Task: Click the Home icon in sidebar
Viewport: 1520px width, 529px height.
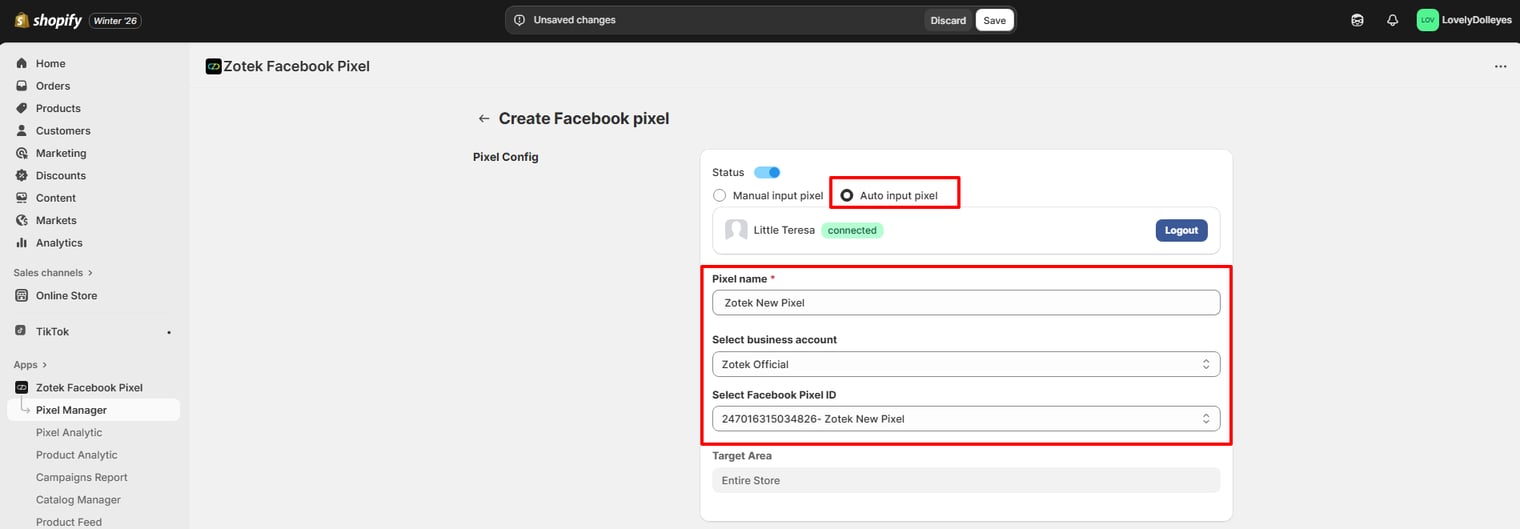Action: click(x=22, y=63)
